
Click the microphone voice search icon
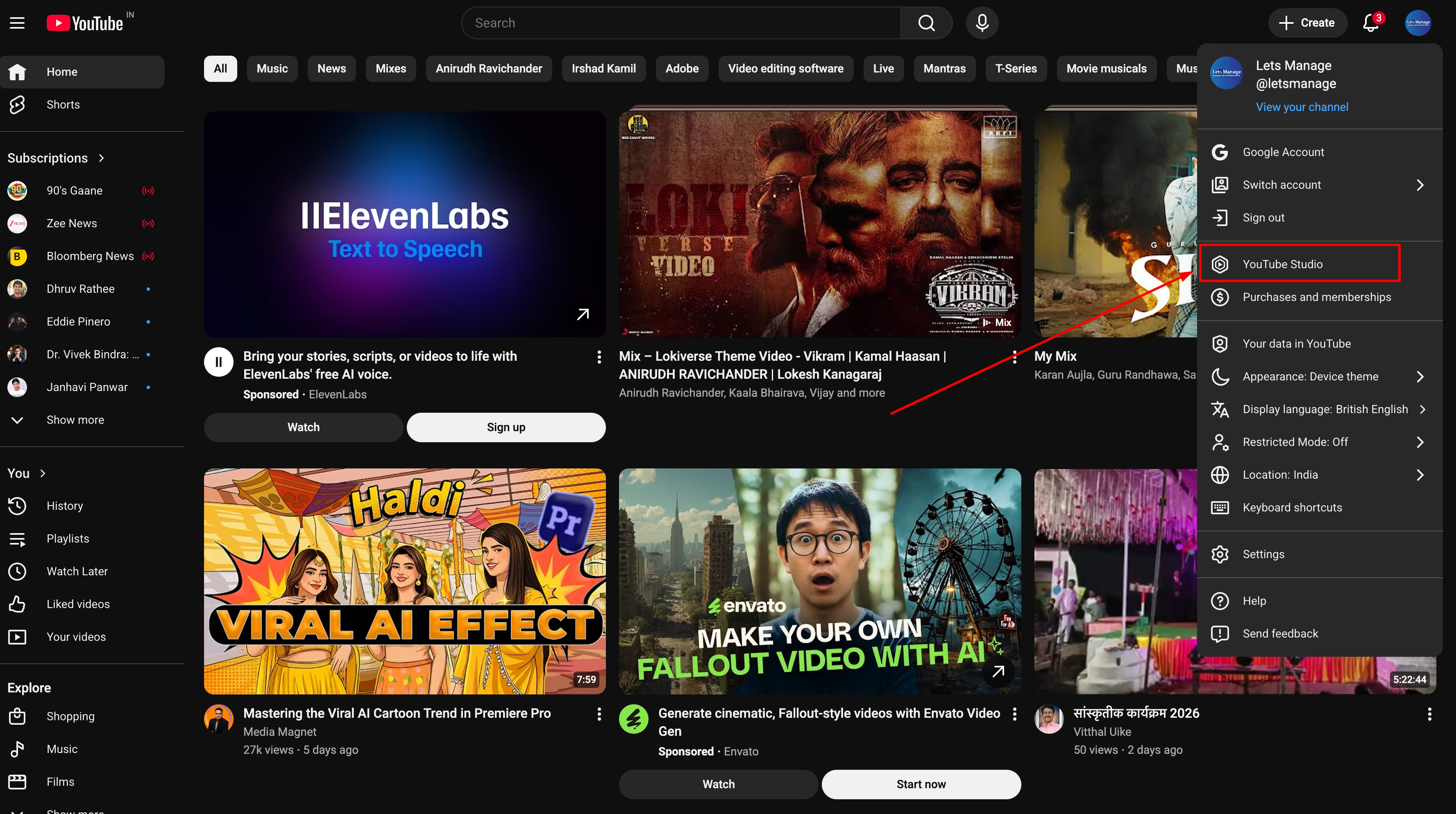click(x=982, y=23)
